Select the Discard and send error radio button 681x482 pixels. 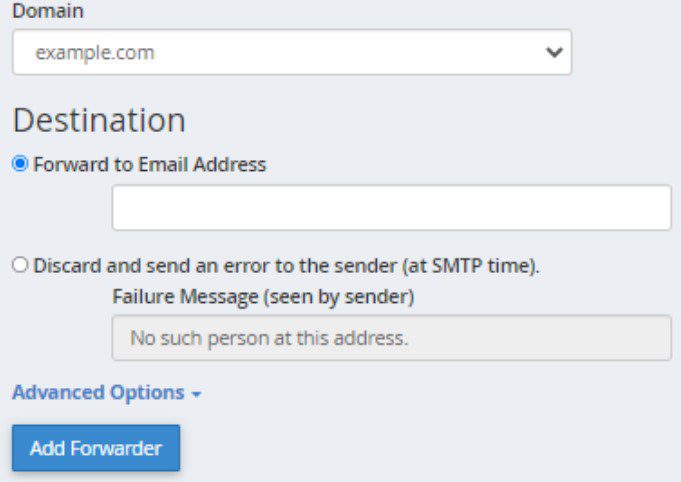tap(20, 266)
